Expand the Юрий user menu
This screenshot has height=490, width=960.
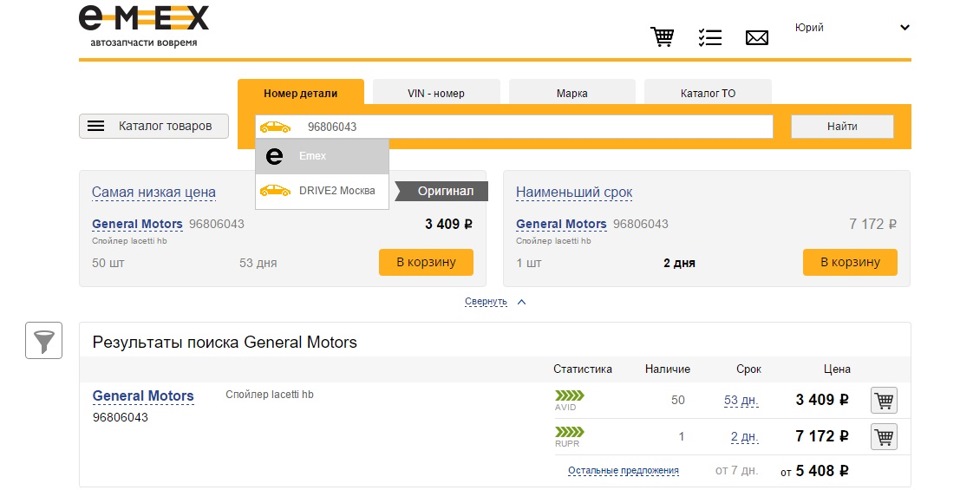coord(904,28)
